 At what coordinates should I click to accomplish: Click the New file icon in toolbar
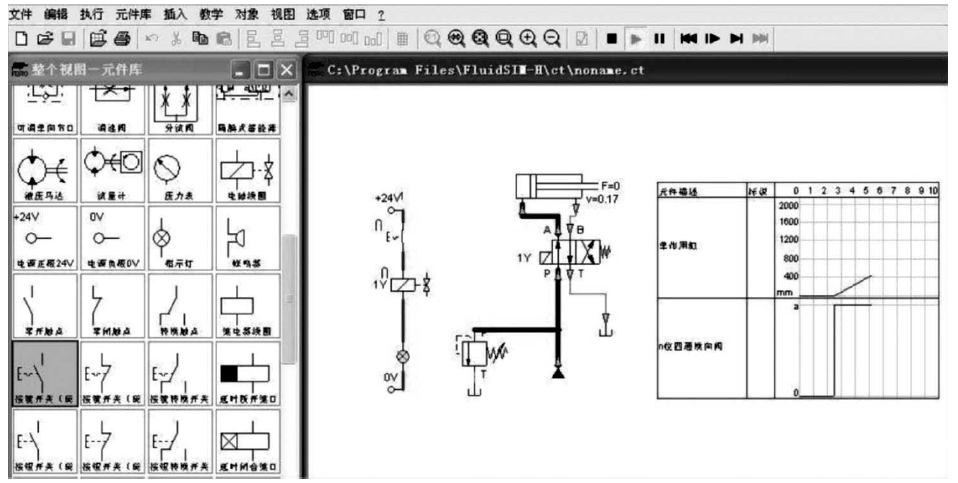click(20, 39)
